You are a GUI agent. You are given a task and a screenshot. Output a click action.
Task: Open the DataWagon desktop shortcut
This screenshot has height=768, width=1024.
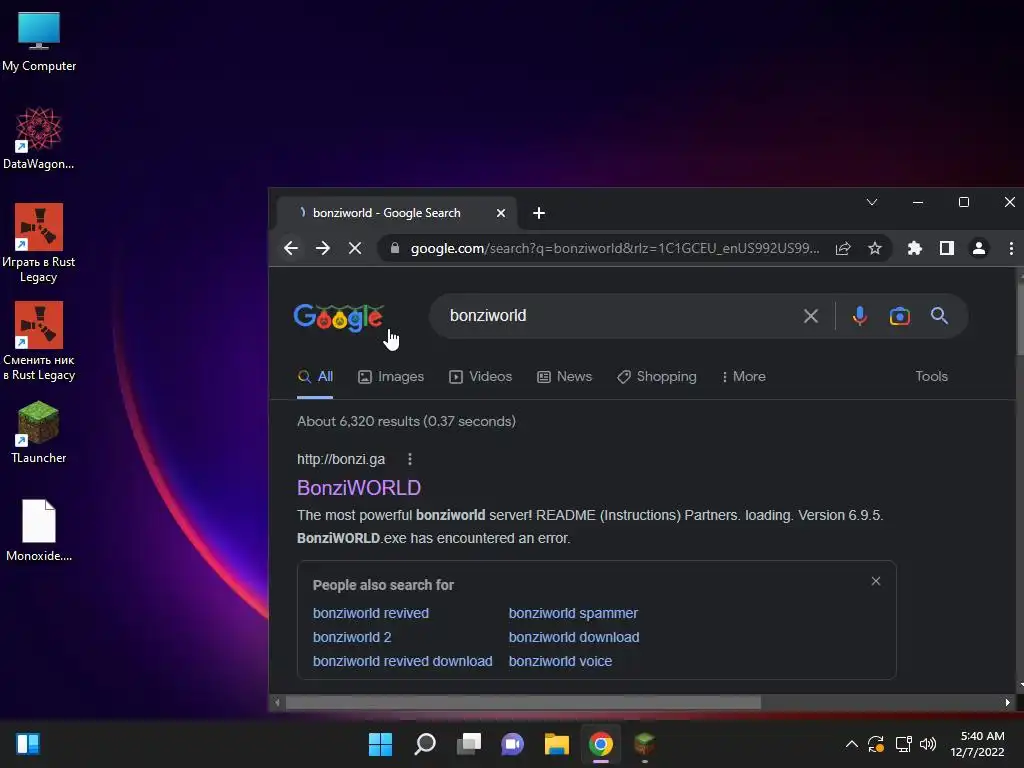click(39, 138)
